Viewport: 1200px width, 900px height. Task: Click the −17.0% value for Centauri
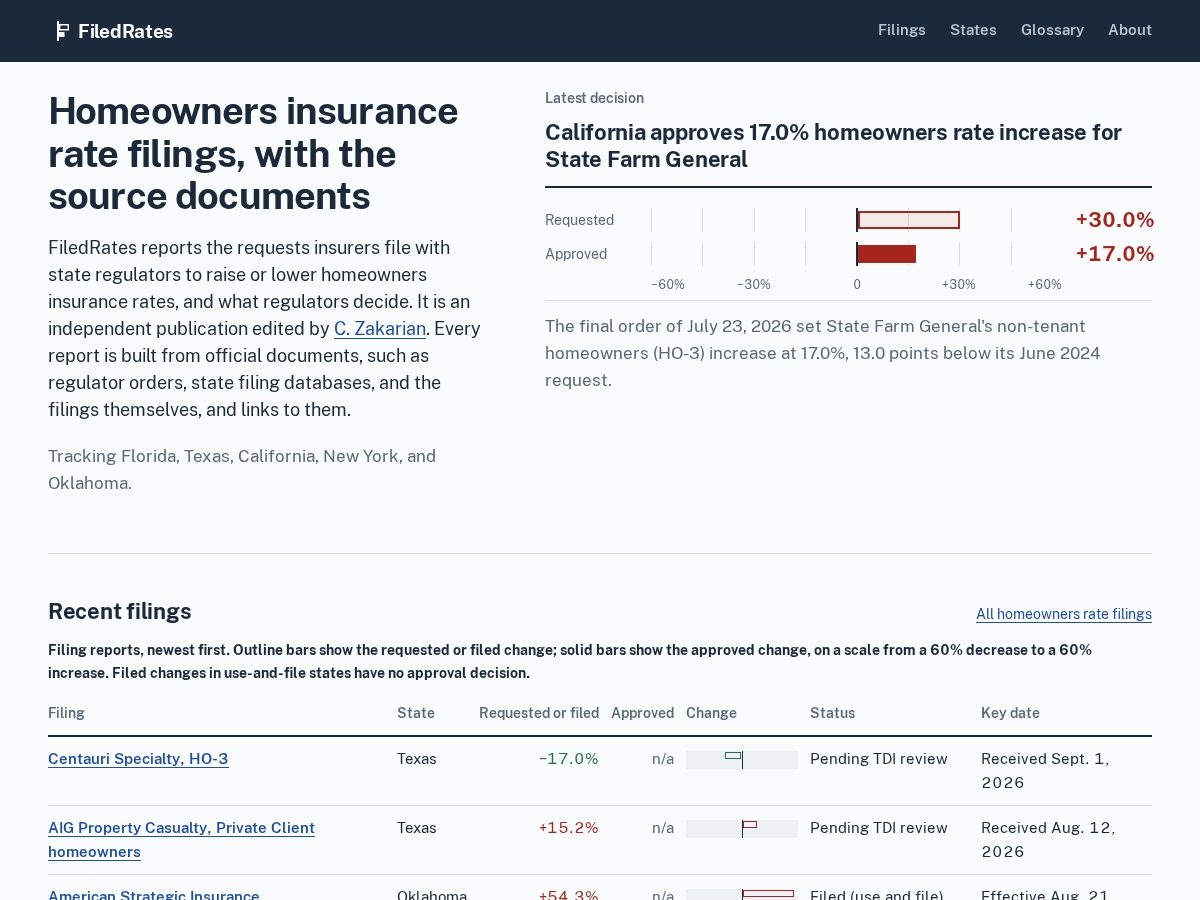tap(568, 759)
